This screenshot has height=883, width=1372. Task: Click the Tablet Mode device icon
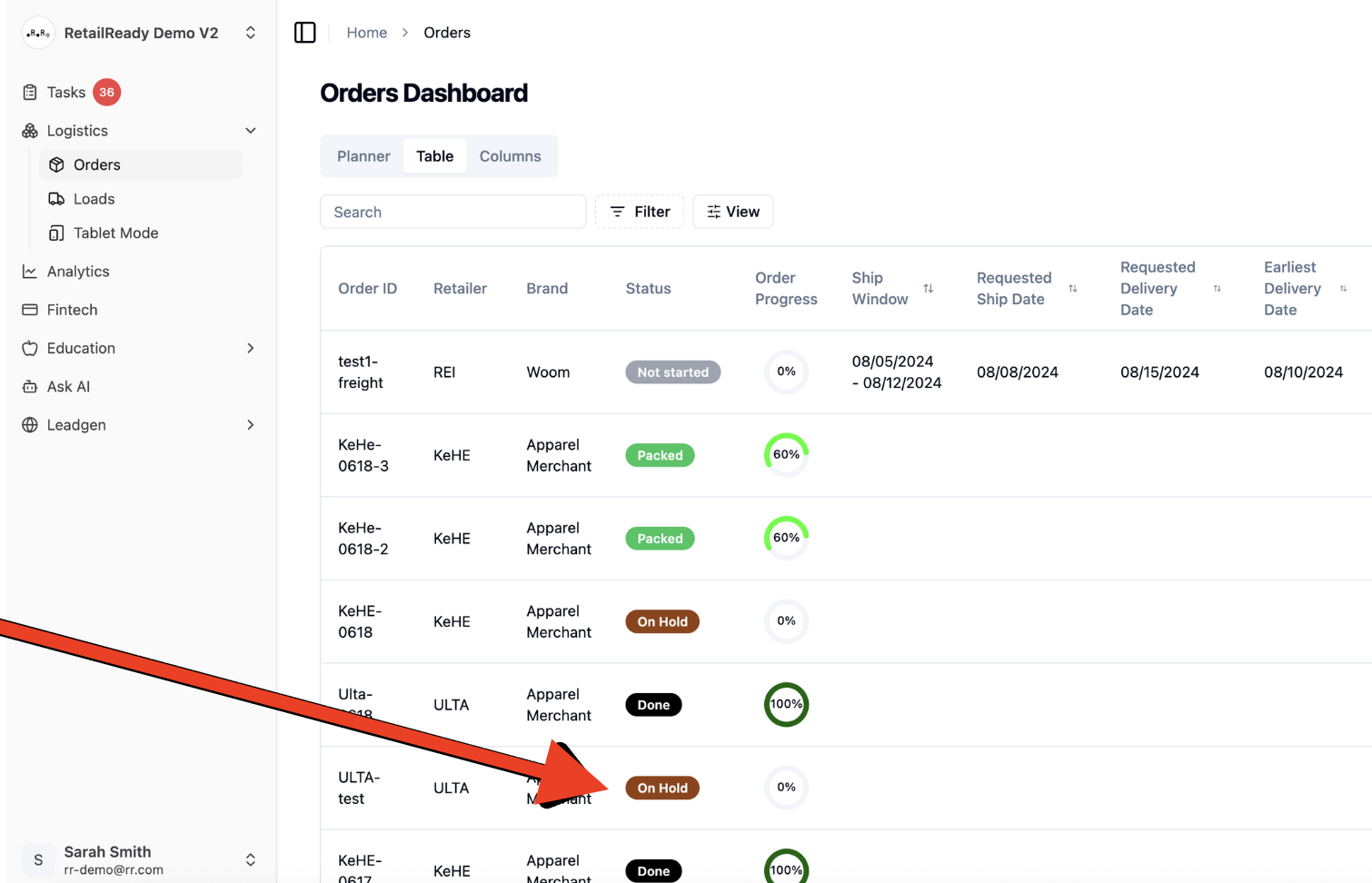tap(56, 233)
